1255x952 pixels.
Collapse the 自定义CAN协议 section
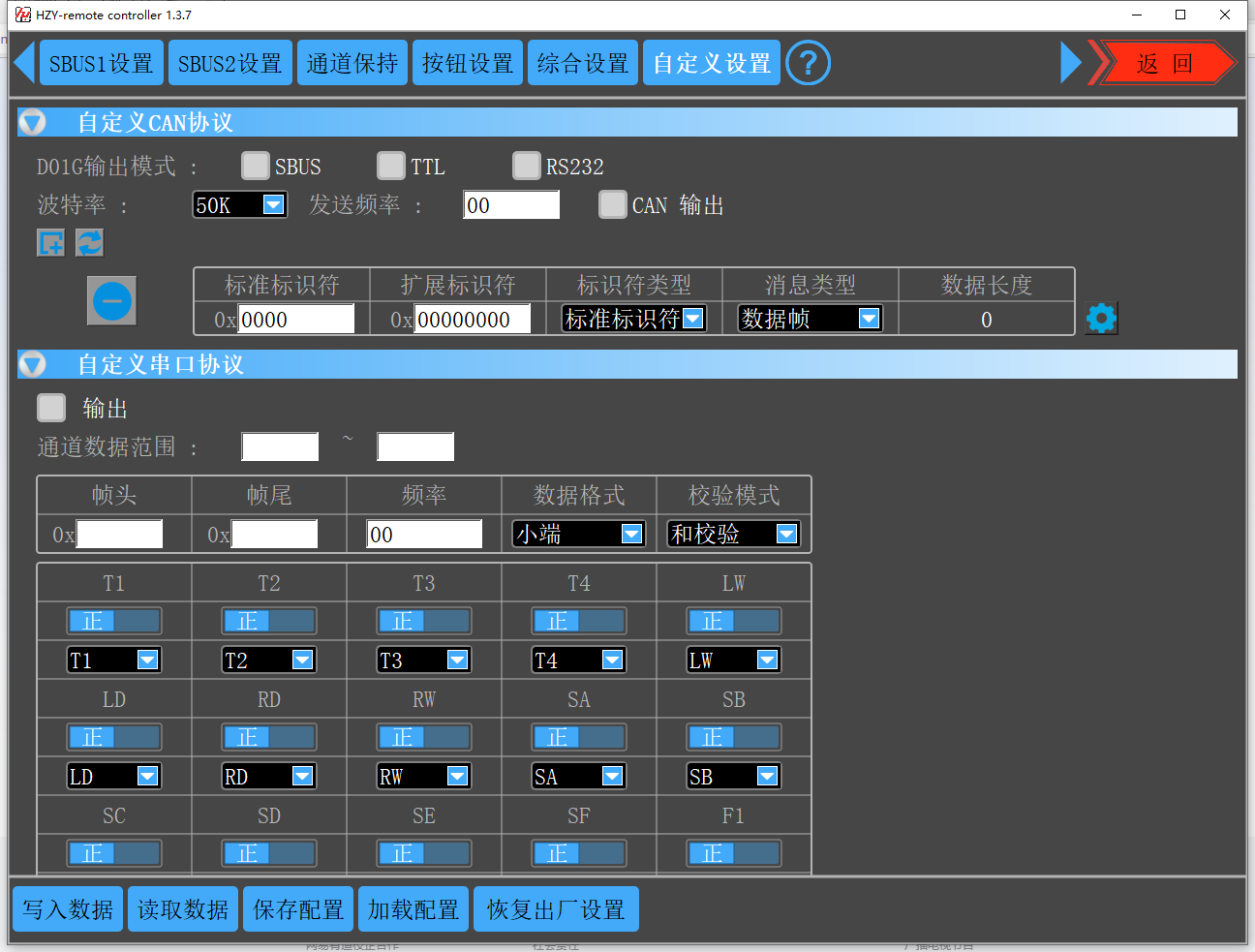point(33,122)
